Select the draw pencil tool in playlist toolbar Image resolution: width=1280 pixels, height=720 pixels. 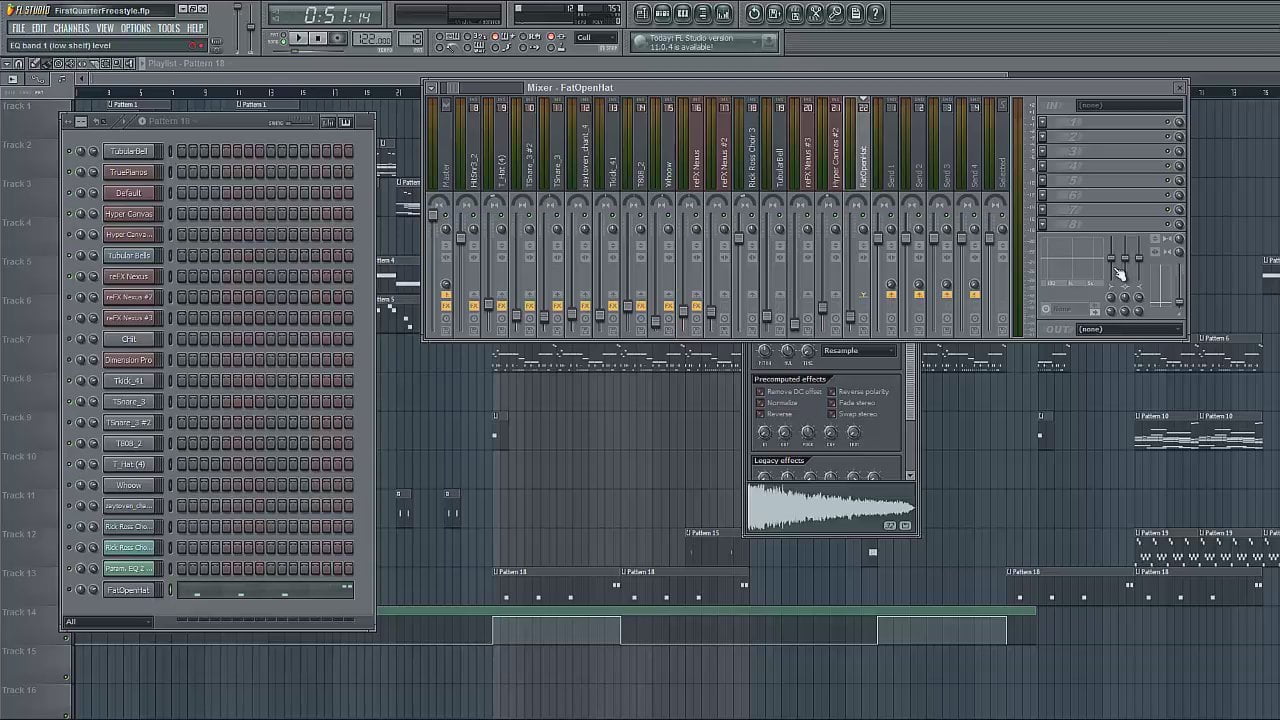[x=35, y=64]
